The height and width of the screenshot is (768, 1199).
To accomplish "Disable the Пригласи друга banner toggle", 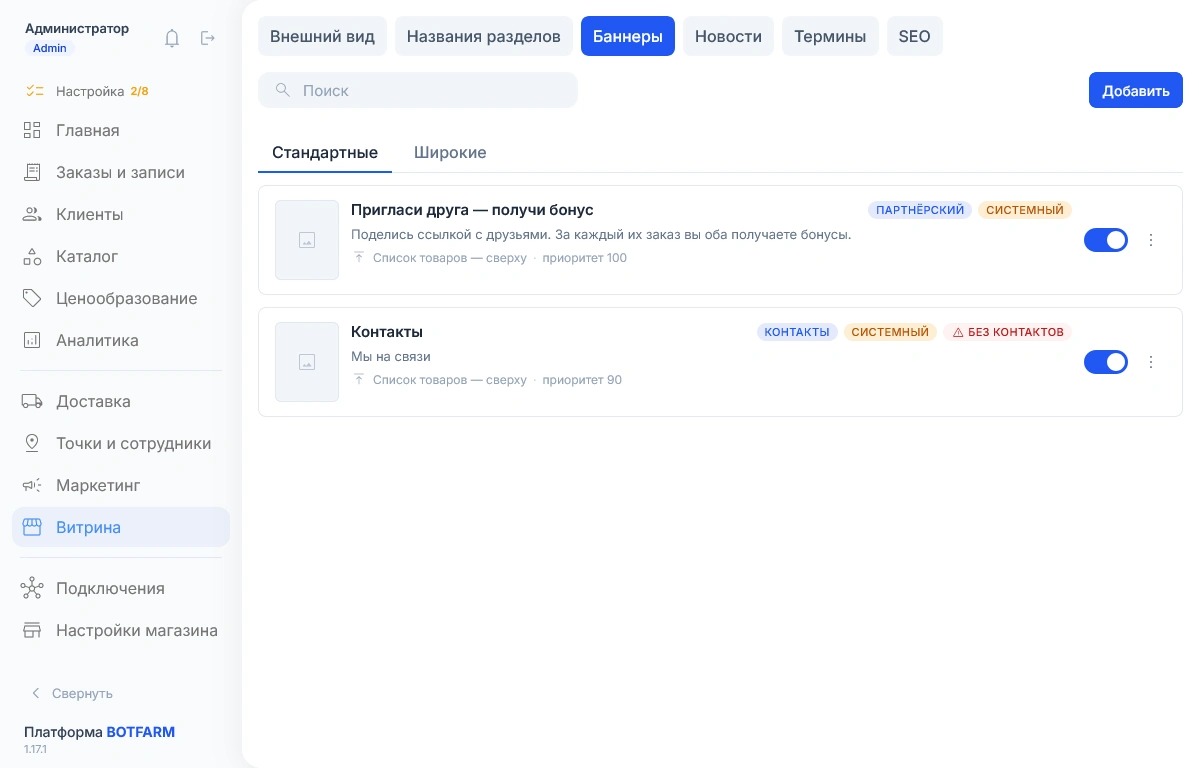I will click(1106, 240).
